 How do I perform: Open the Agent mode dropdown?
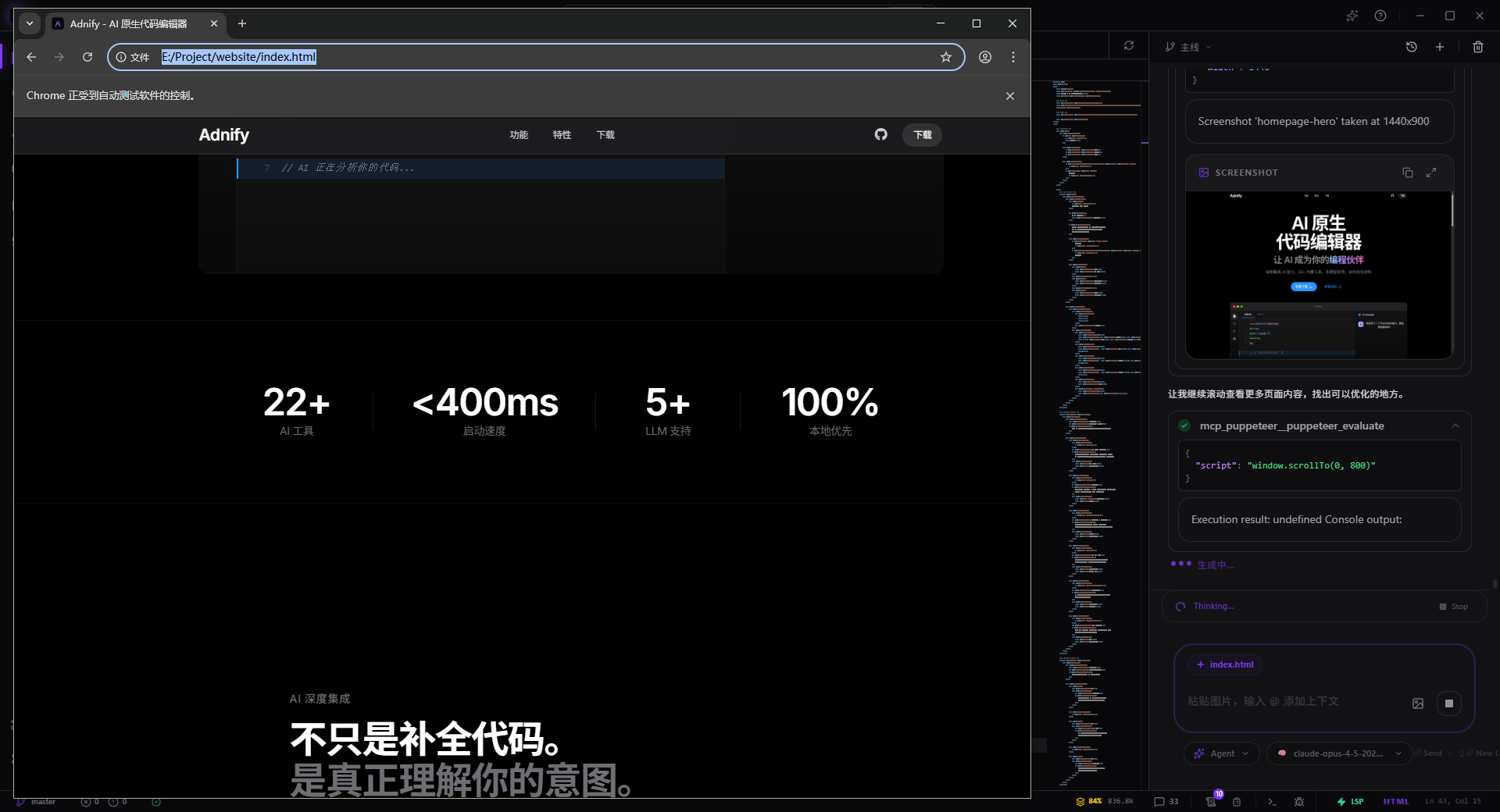pos(1221,753)
